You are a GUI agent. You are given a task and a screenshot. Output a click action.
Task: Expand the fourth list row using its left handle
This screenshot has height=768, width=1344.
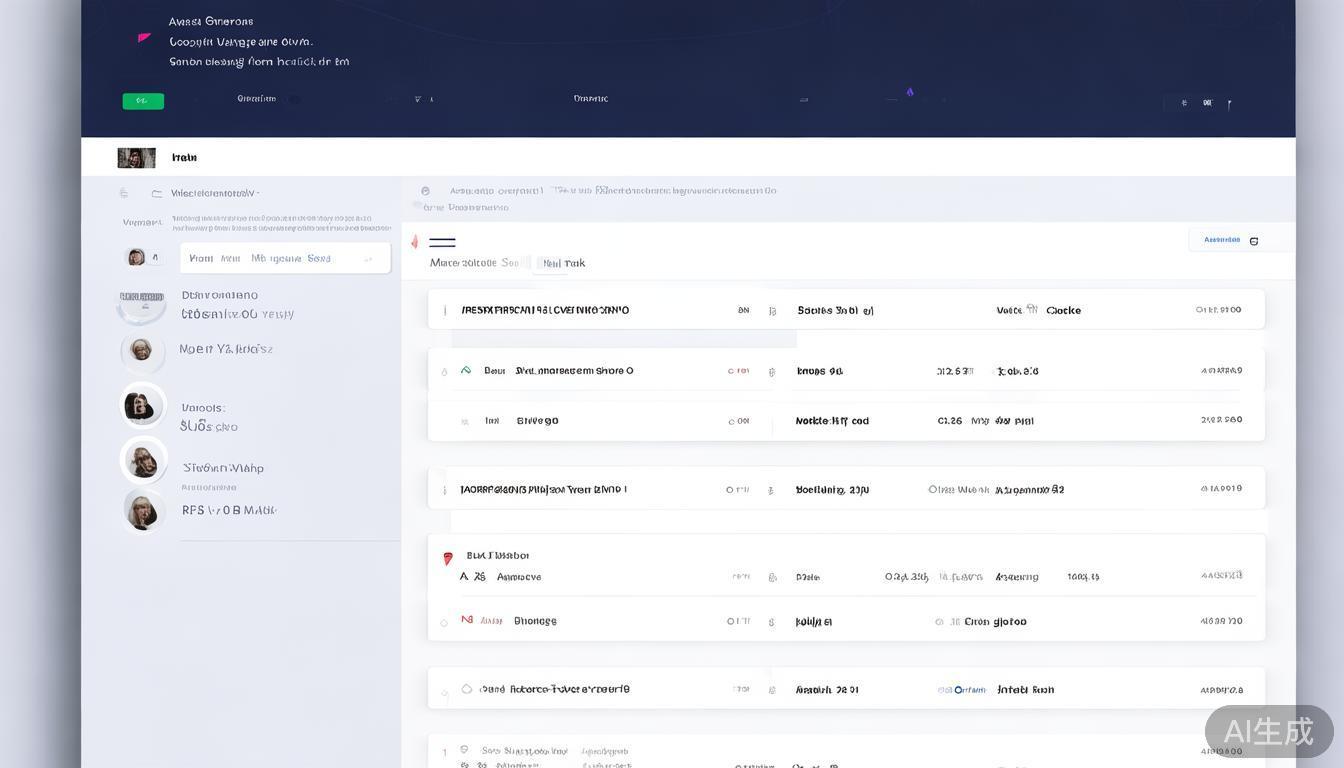coord(444,490)
